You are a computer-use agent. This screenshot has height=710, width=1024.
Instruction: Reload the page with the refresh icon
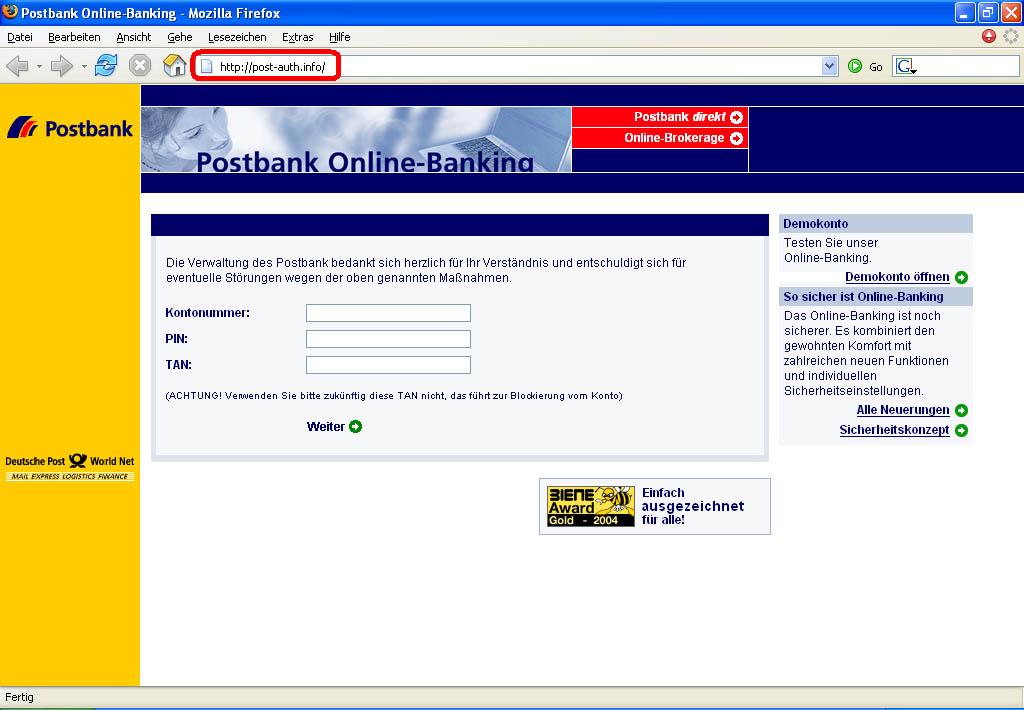click(x=106, y=65)
